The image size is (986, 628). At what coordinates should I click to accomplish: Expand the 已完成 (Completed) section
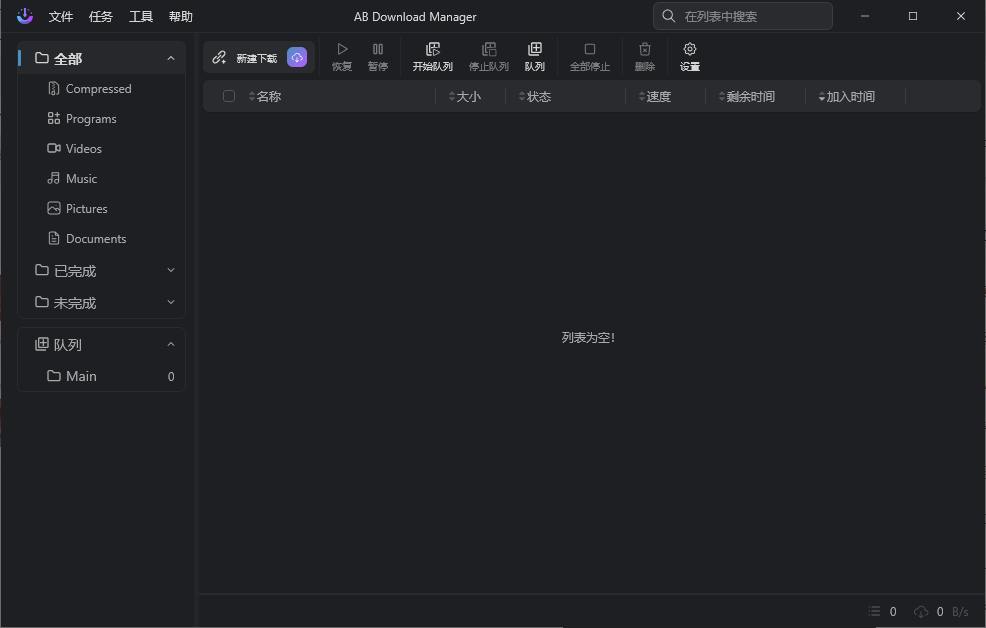[x=171, y=270]
